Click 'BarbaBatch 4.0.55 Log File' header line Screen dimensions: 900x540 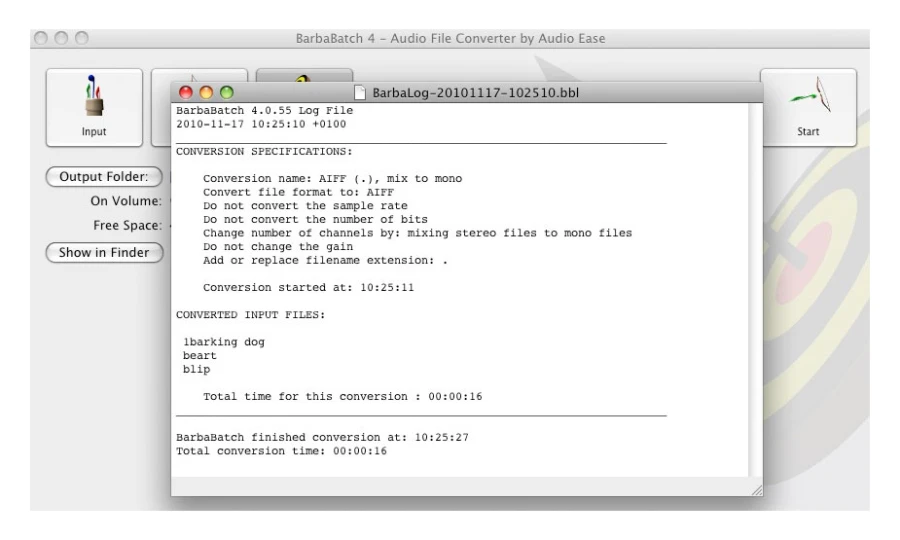click(264, 111)
